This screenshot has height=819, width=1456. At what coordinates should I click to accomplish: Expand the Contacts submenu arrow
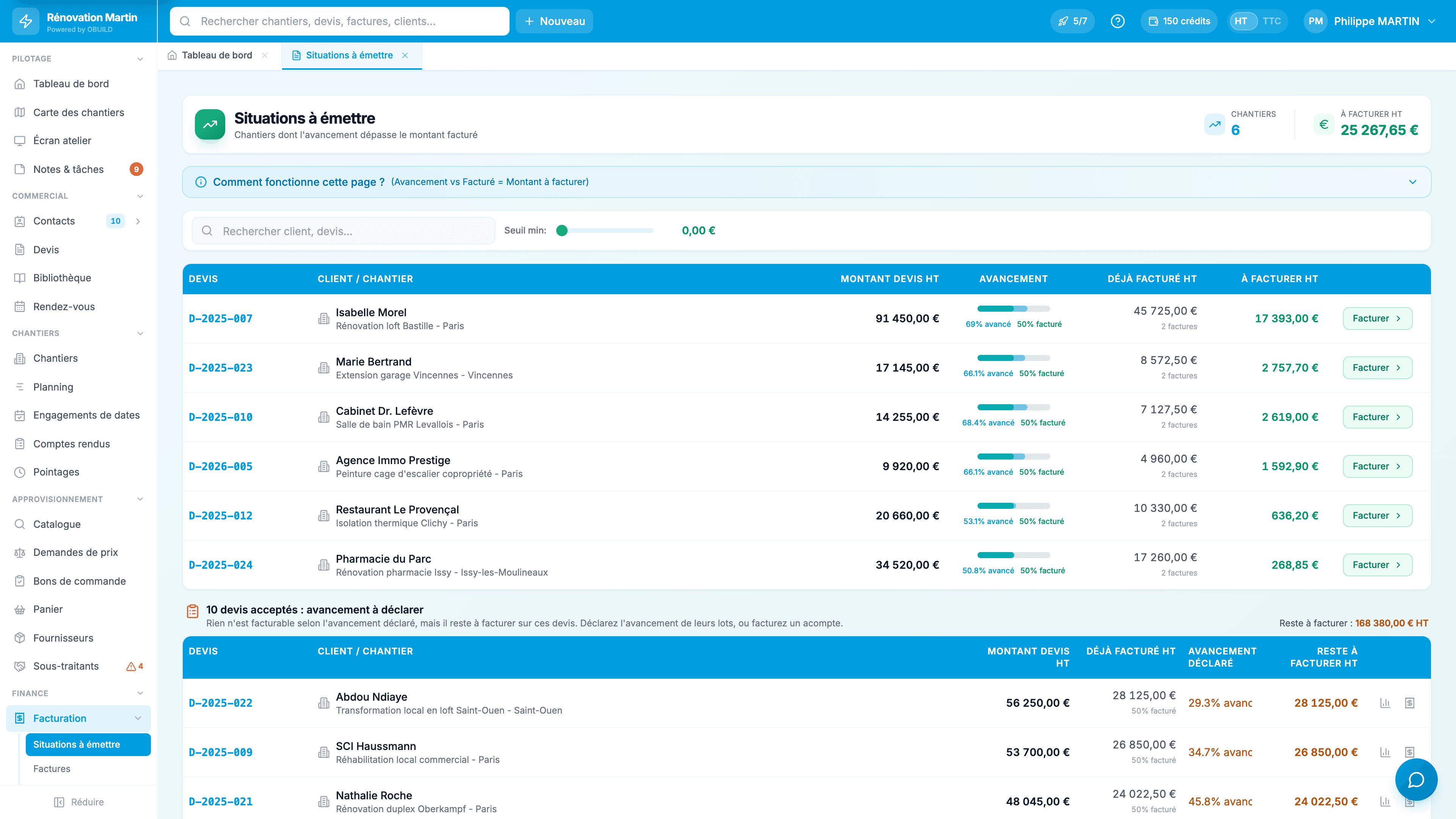pos(138,221)
